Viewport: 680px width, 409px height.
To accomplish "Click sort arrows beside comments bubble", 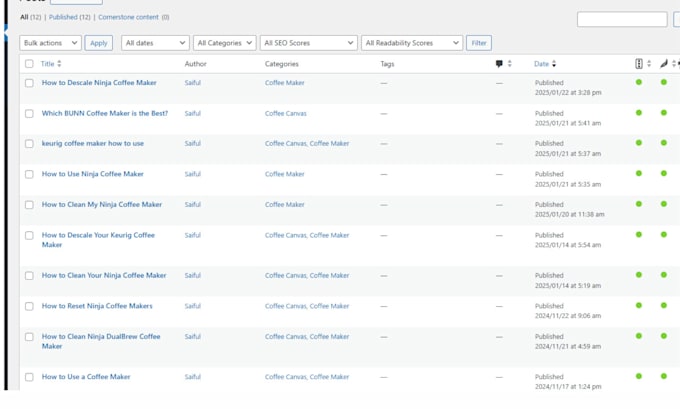I will click(510, 64).
